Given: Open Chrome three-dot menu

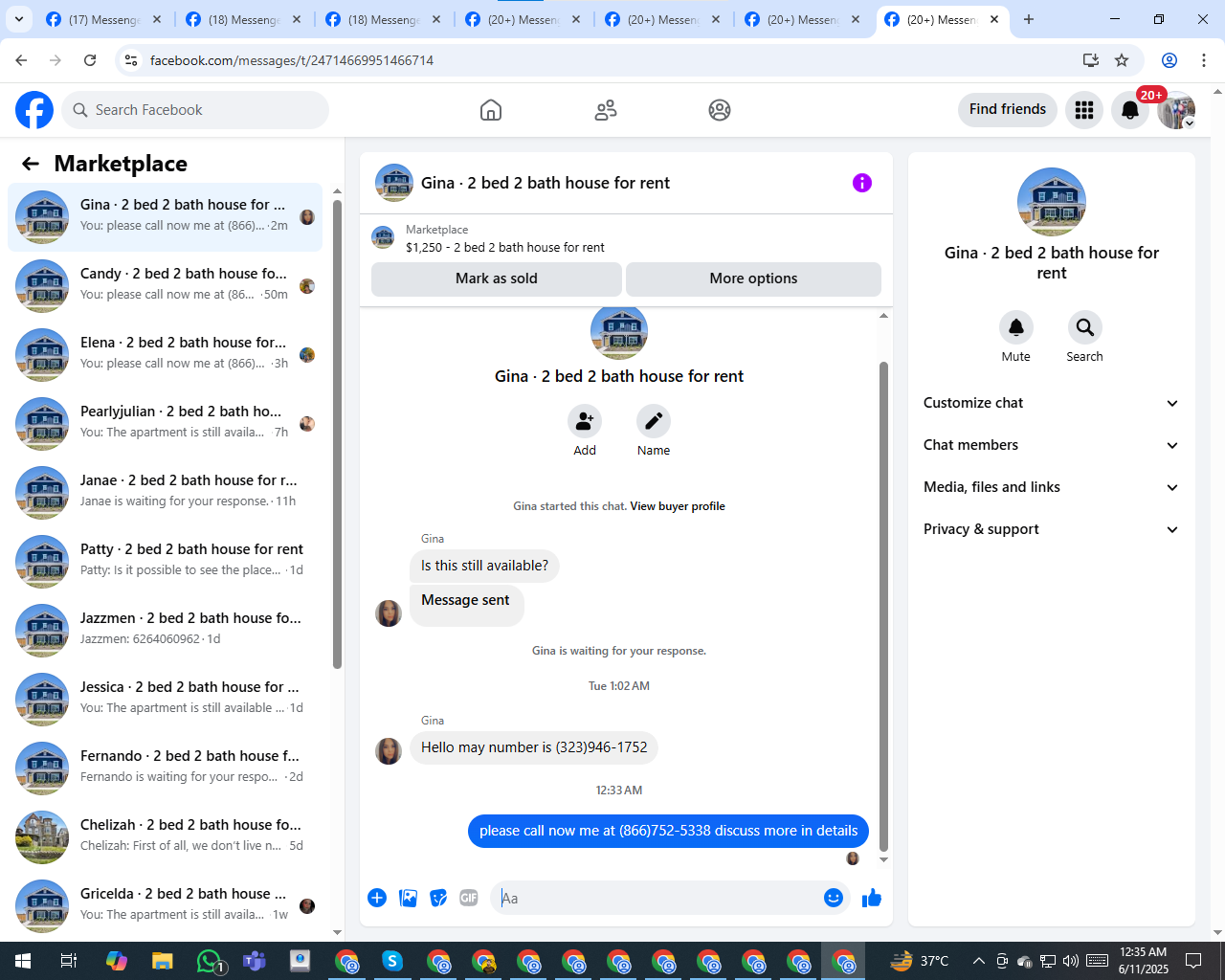Looking at the screenshot, I should pos(1204,60).
